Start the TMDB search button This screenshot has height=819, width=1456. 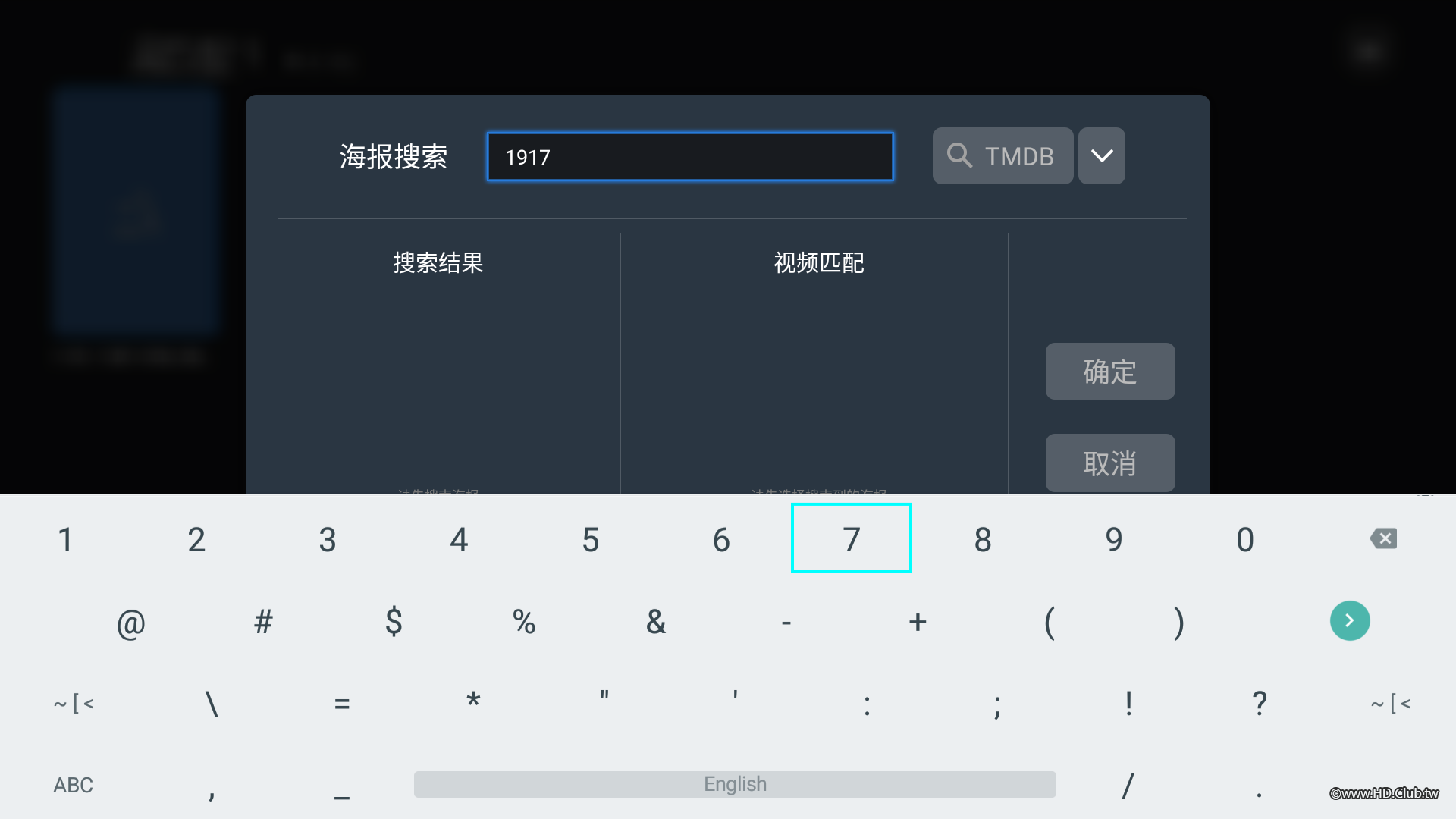[1003, 156]
